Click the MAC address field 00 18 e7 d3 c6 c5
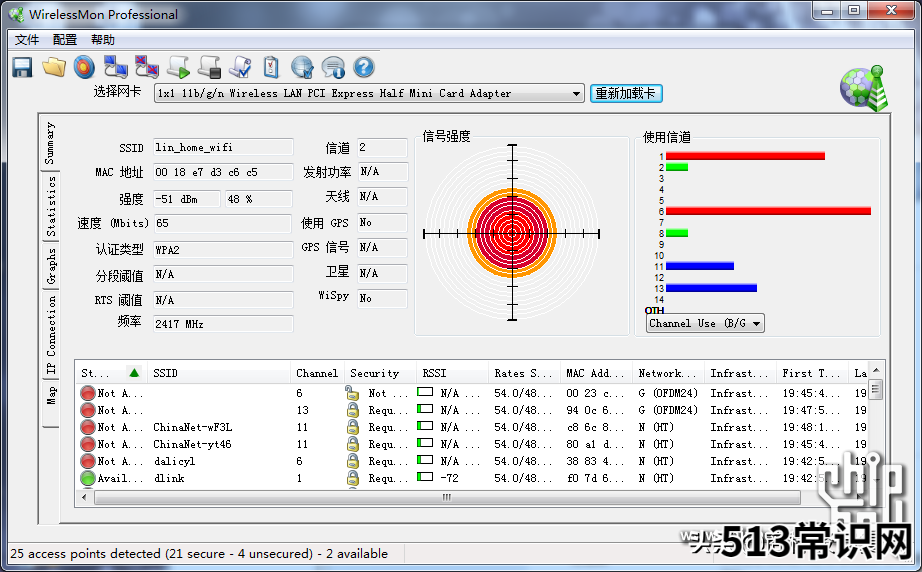The height and width of the screenshot is (572, 922). click(223, 172)
